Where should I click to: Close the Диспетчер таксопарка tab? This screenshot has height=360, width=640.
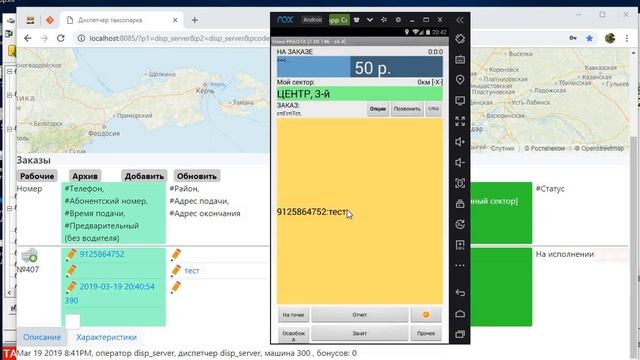(175, 20)
